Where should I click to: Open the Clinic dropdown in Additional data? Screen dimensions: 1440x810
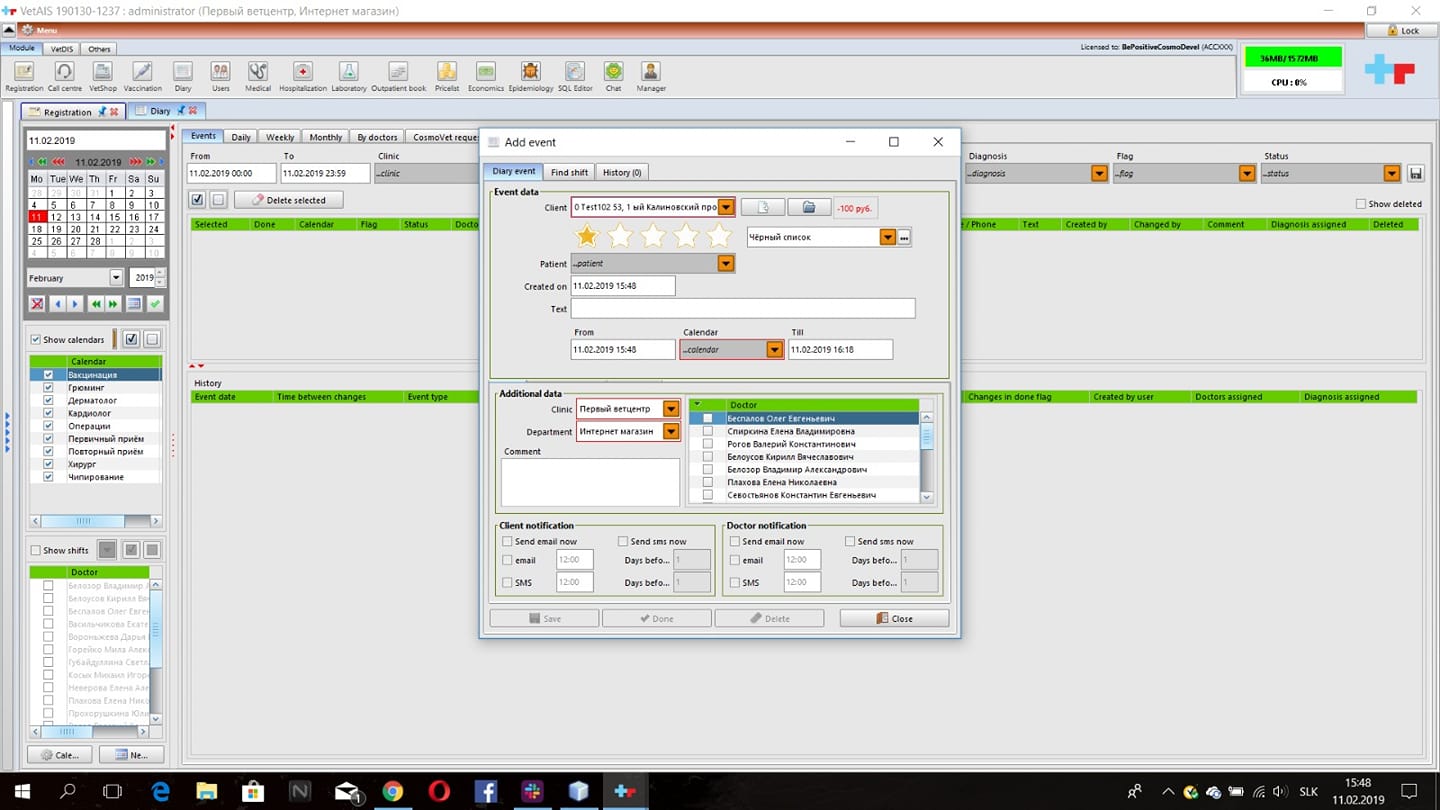click(671, 409)
